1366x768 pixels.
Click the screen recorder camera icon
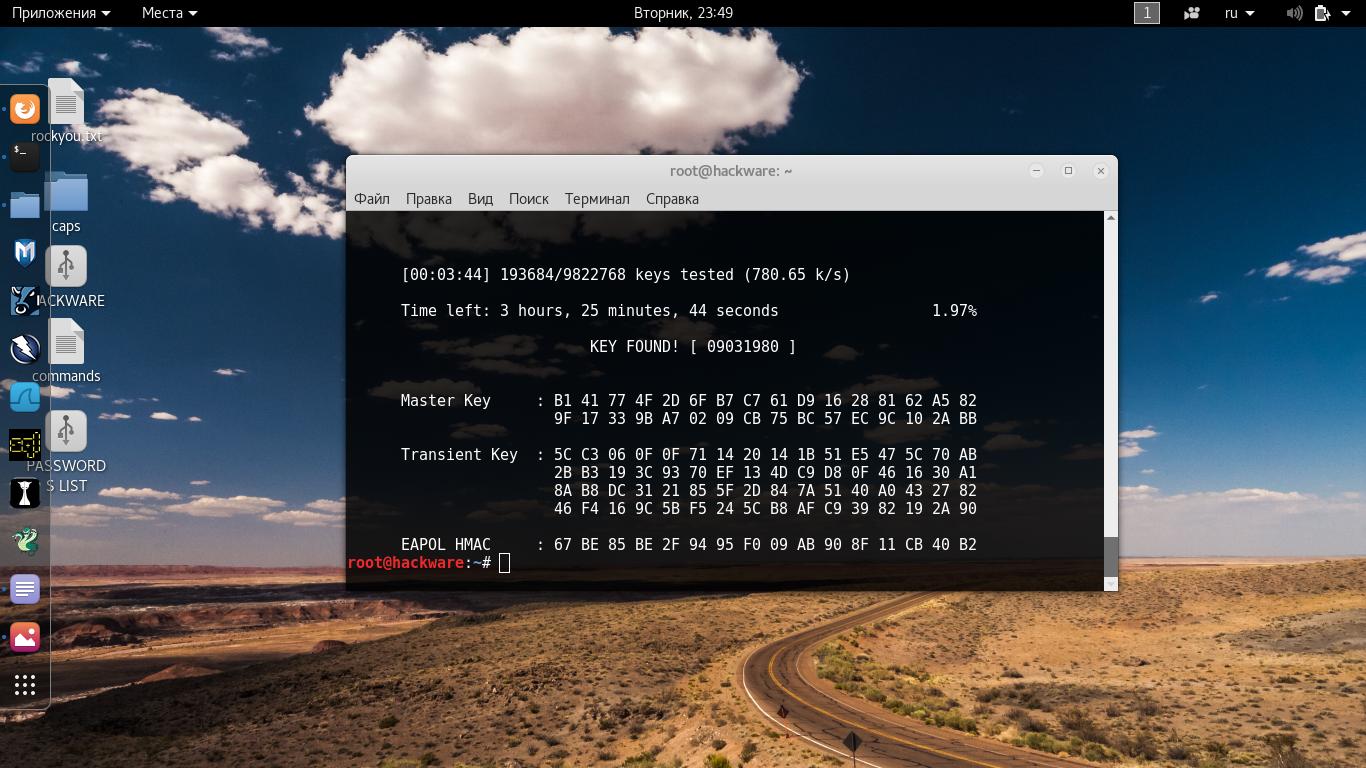tap(1191, 13)
